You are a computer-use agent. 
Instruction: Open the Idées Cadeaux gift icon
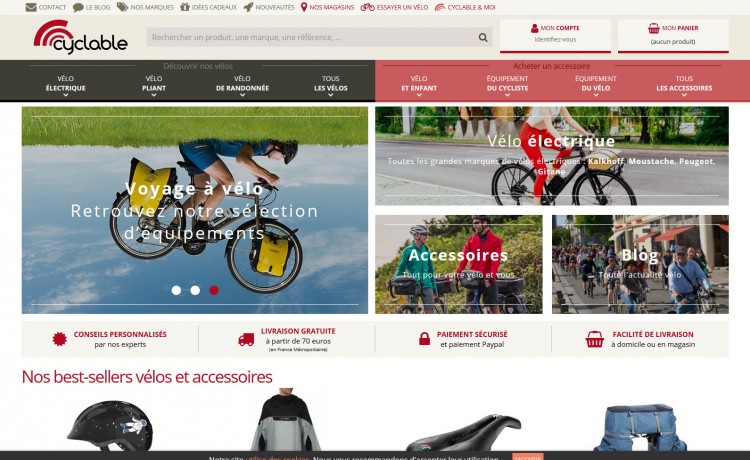coord(185,7)
